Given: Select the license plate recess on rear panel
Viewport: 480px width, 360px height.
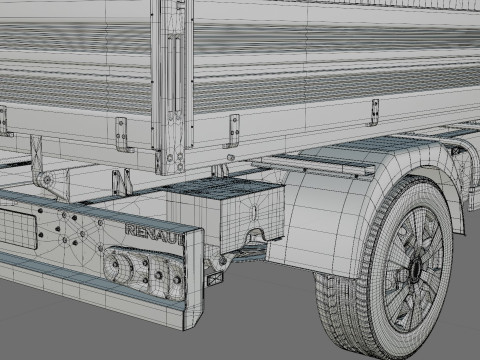Looking at the screenshot, I should click(17, 229).
